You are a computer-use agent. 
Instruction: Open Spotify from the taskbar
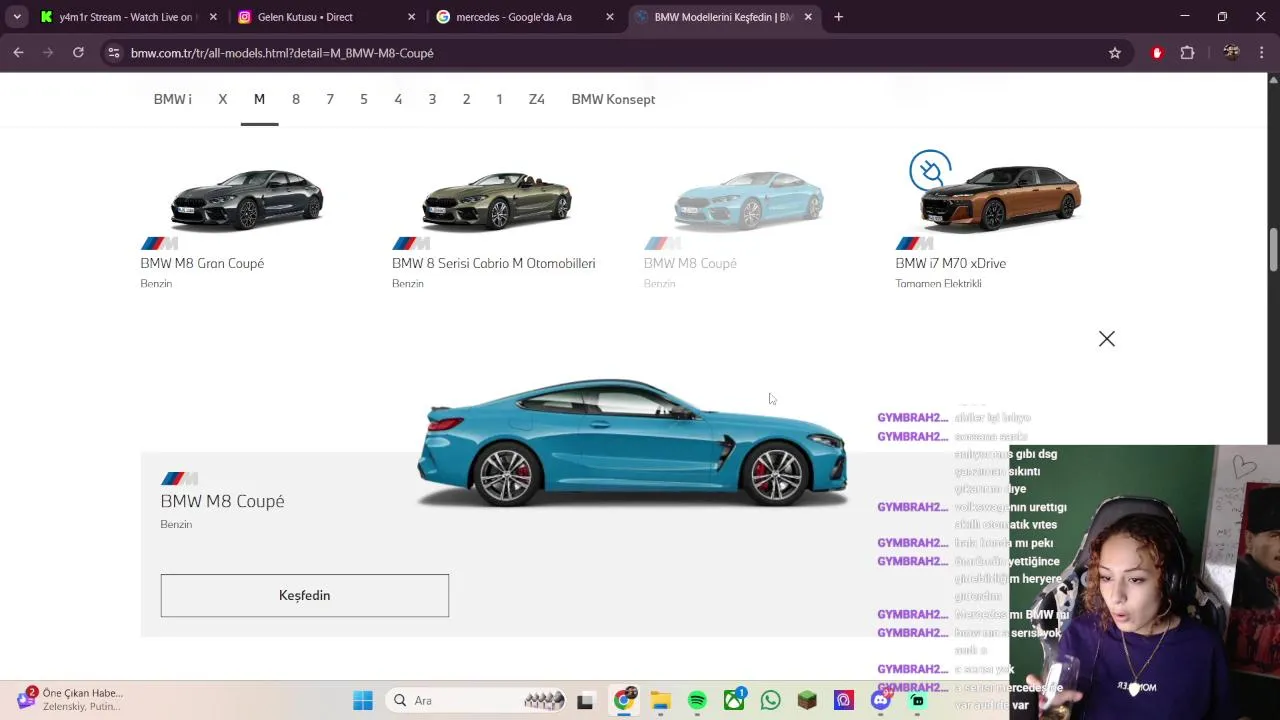(697, 701)
